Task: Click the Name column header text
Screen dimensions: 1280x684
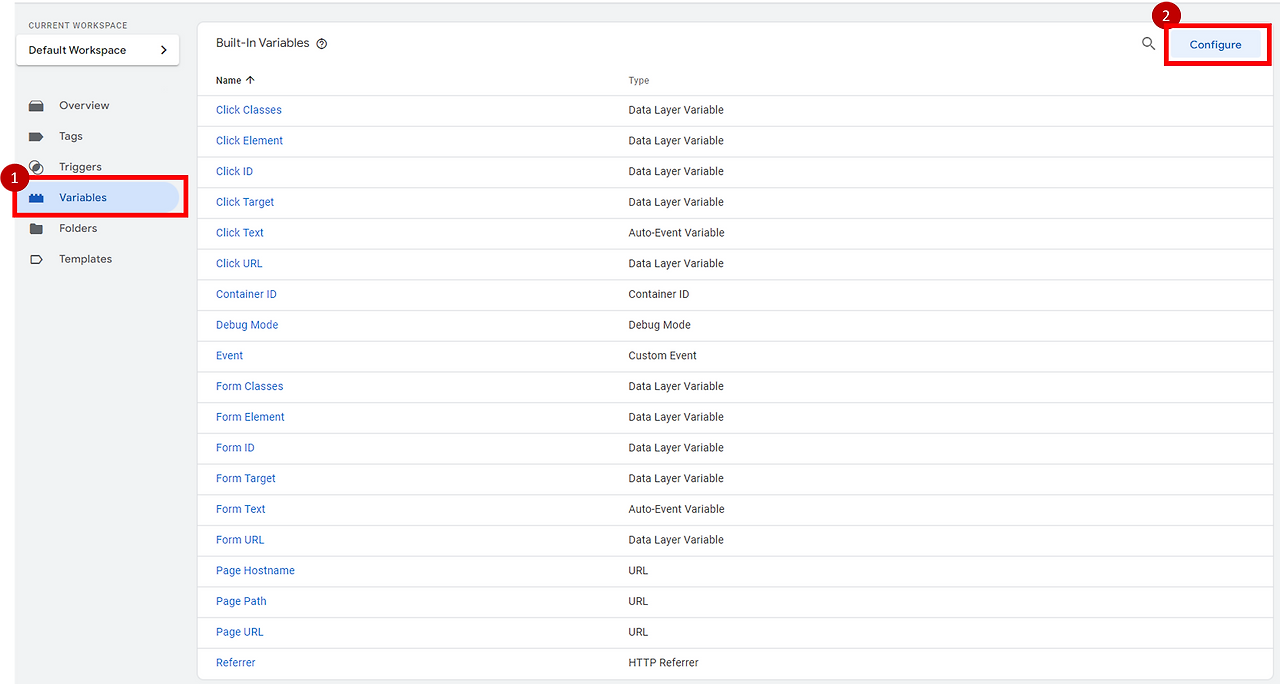Action: click(x=228, y=80)
